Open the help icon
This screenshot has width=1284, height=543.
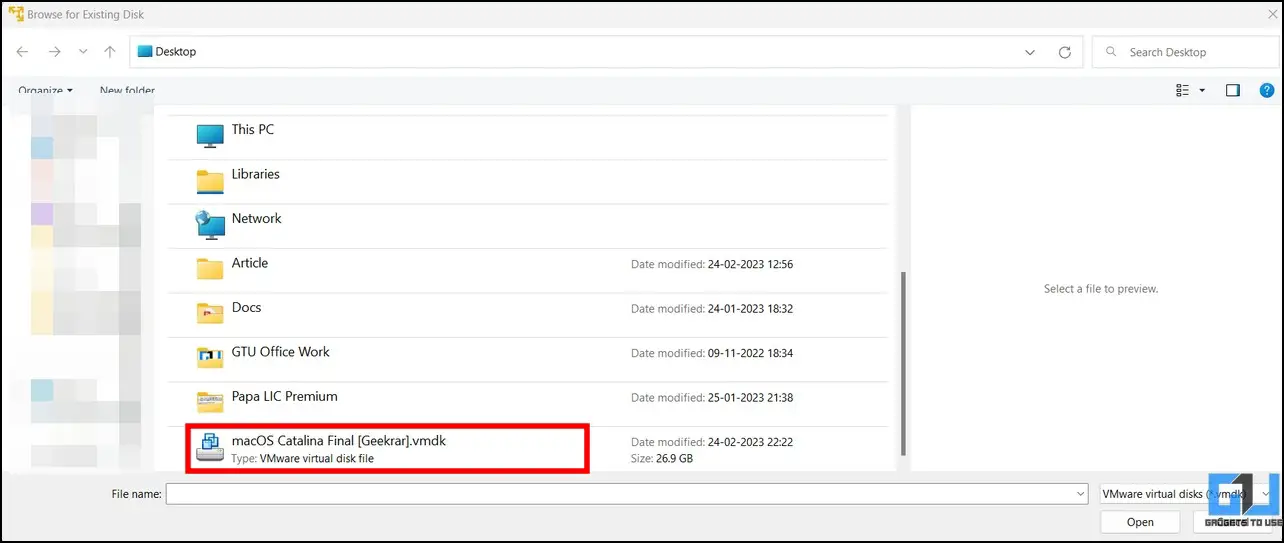tap(1267, 90)
